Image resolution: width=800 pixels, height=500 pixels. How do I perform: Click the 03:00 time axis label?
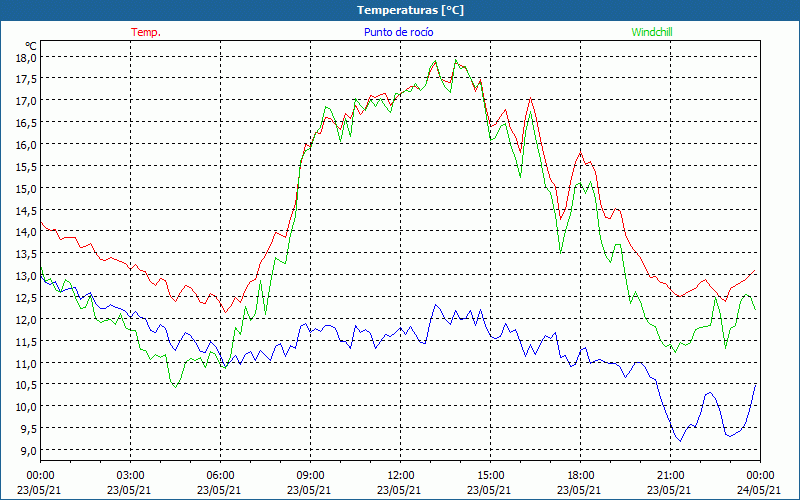[131, 476]
